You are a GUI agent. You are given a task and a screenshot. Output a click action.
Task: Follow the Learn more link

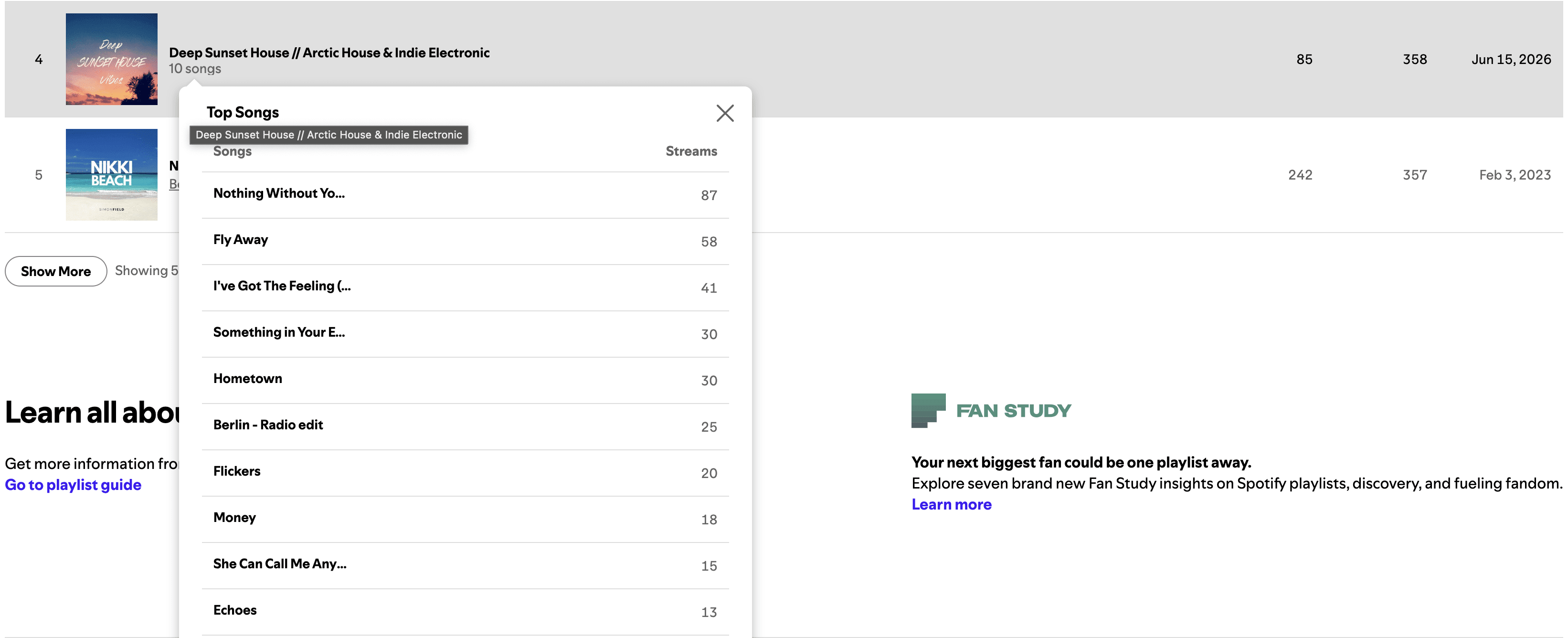952,504
